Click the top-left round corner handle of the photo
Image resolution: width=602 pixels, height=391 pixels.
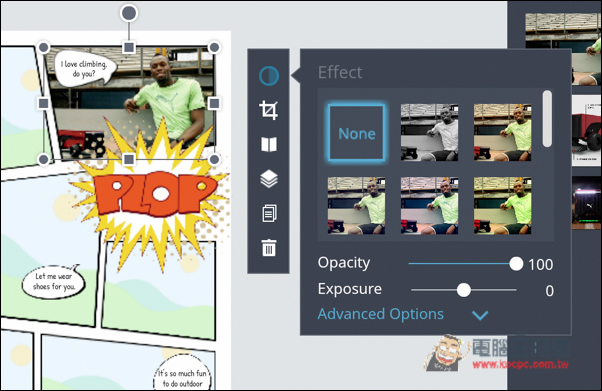point(44,48)
